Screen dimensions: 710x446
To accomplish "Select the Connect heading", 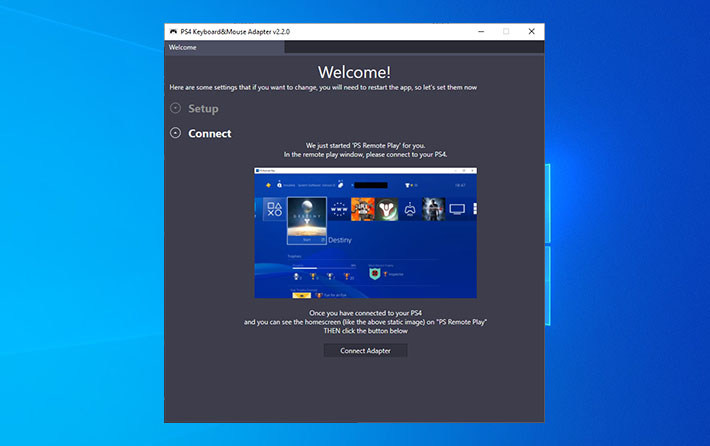I will (x=210, y=134).
